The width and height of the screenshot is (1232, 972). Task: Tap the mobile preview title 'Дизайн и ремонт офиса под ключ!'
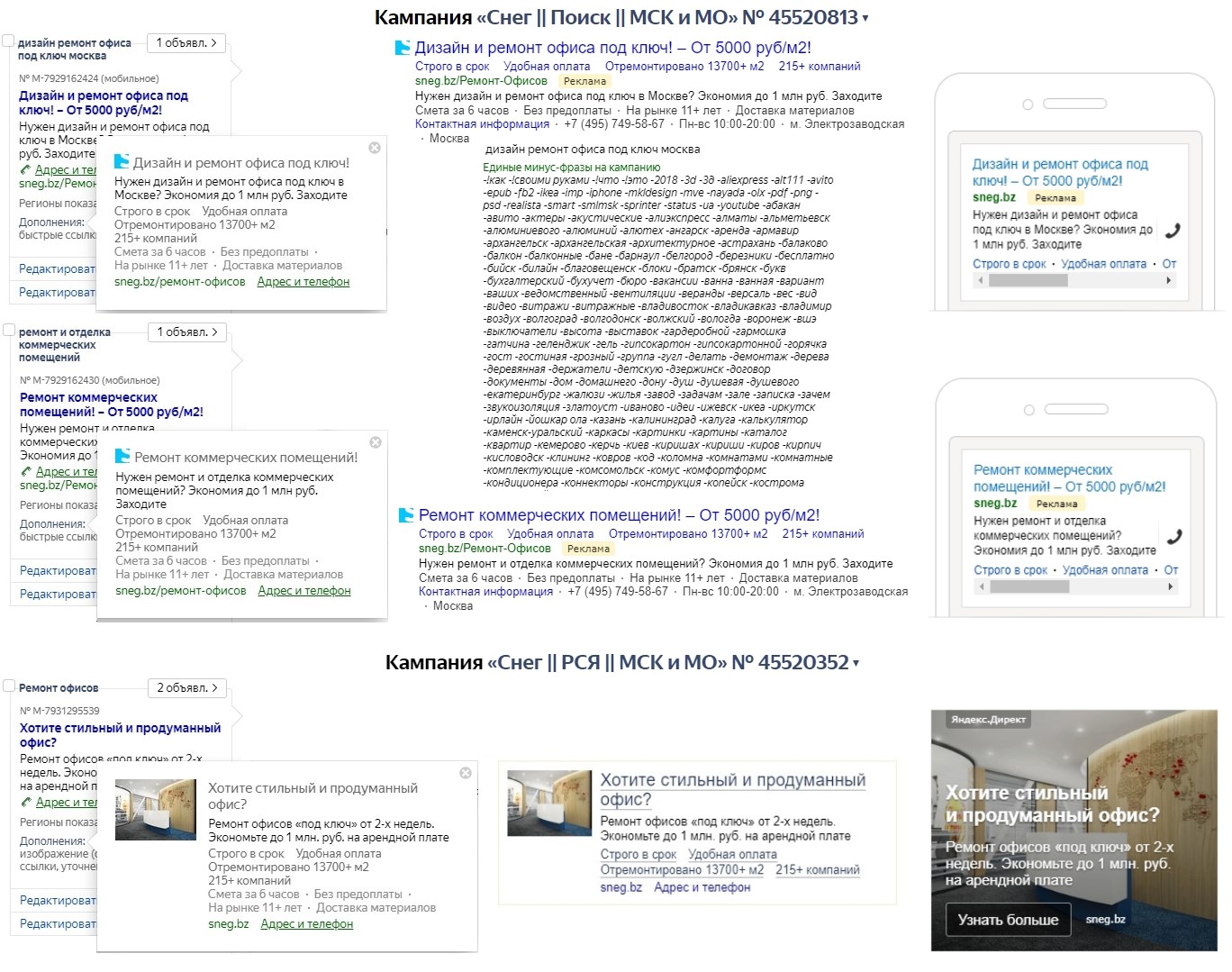click(x=1060, y=172)
